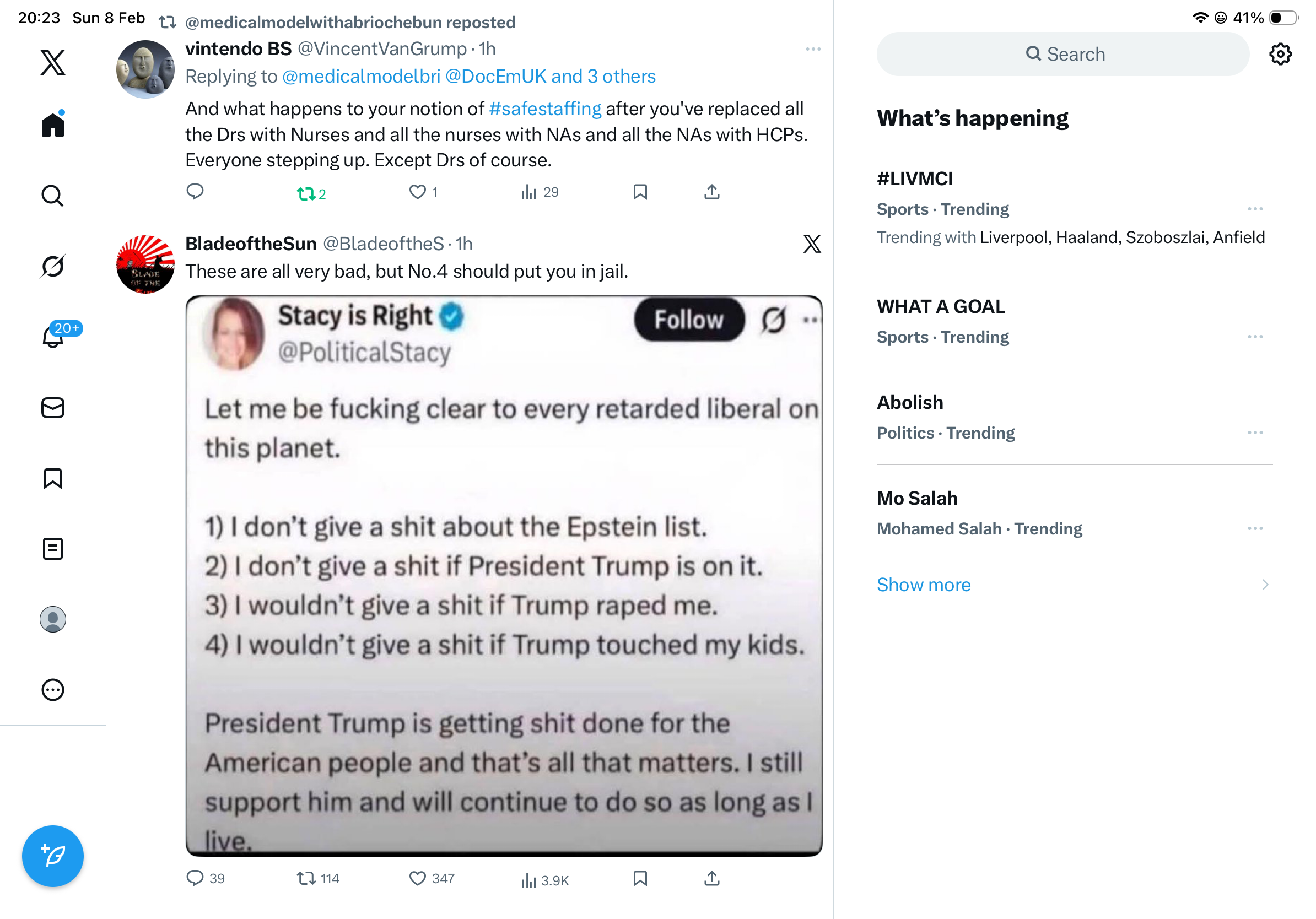Open more options for #LIVMCI trend

(x=1255, y=209)
